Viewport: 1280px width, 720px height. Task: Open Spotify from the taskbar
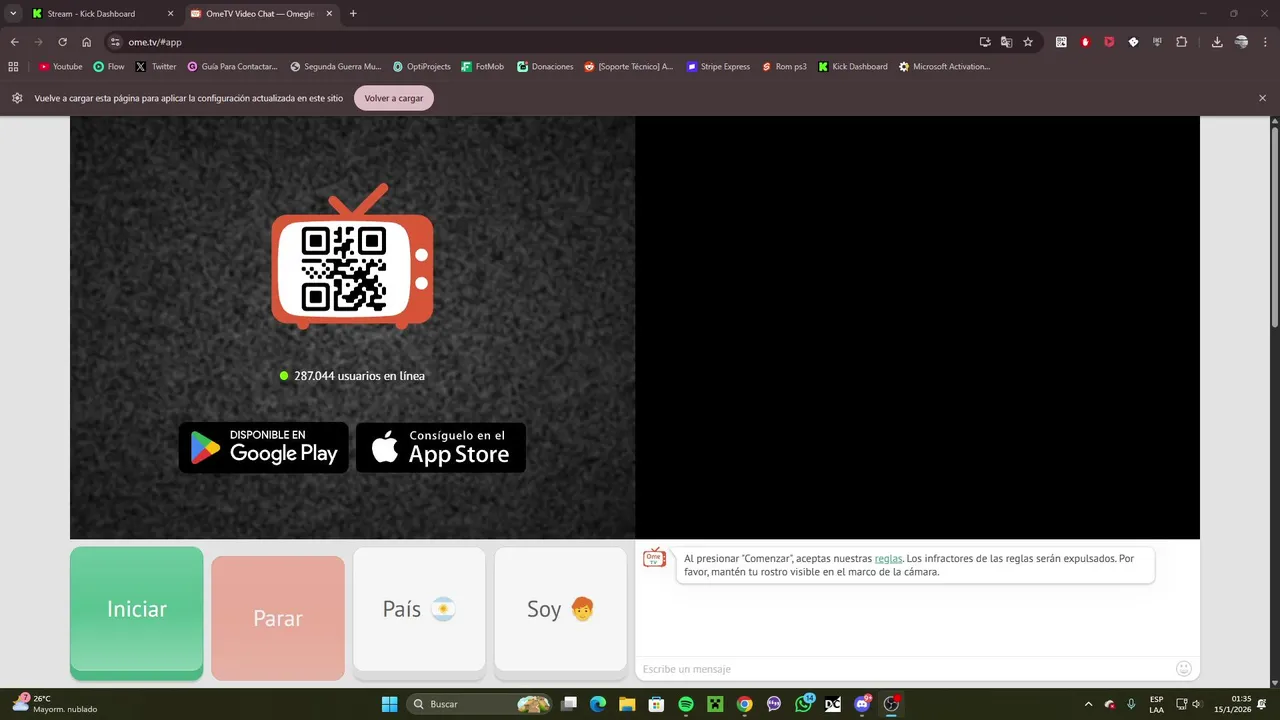pyautogui.click(x=686, y=704)
